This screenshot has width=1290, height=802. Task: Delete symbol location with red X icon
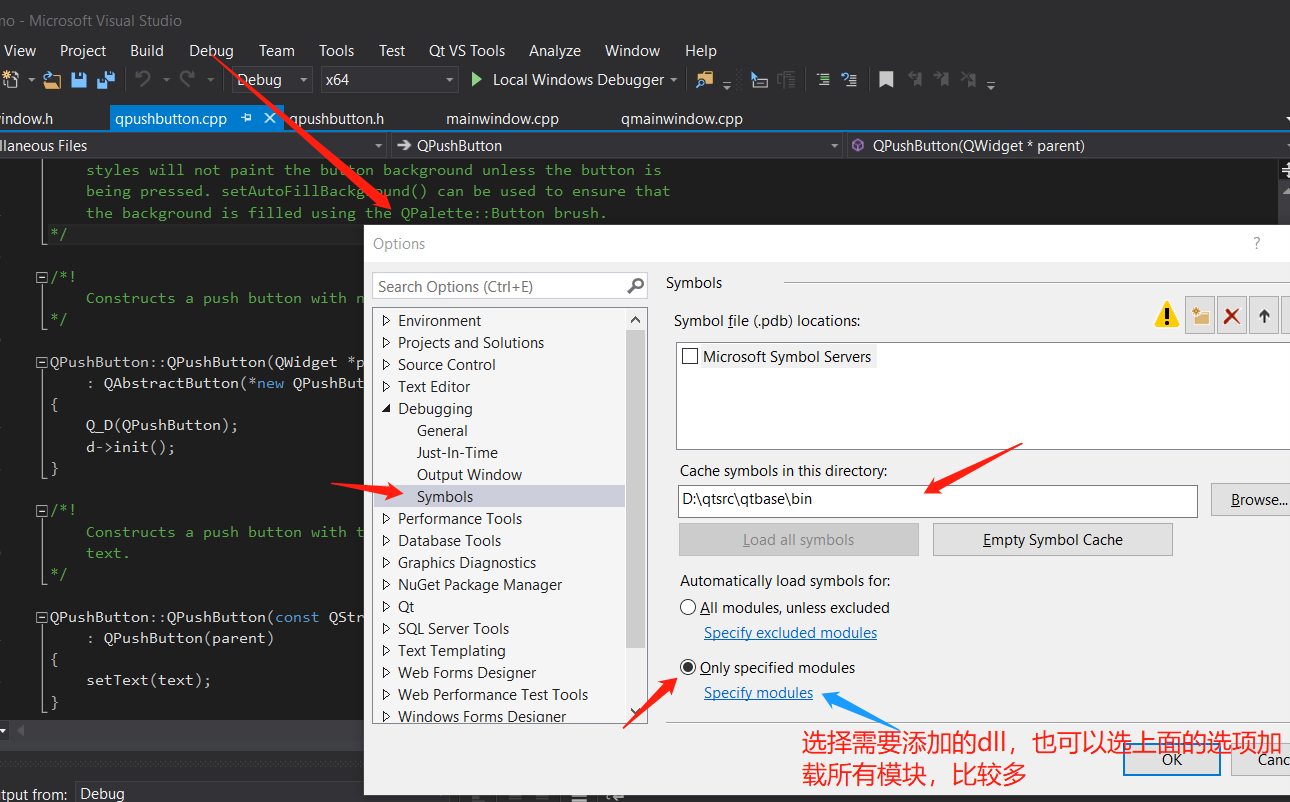coord(1232,316)
